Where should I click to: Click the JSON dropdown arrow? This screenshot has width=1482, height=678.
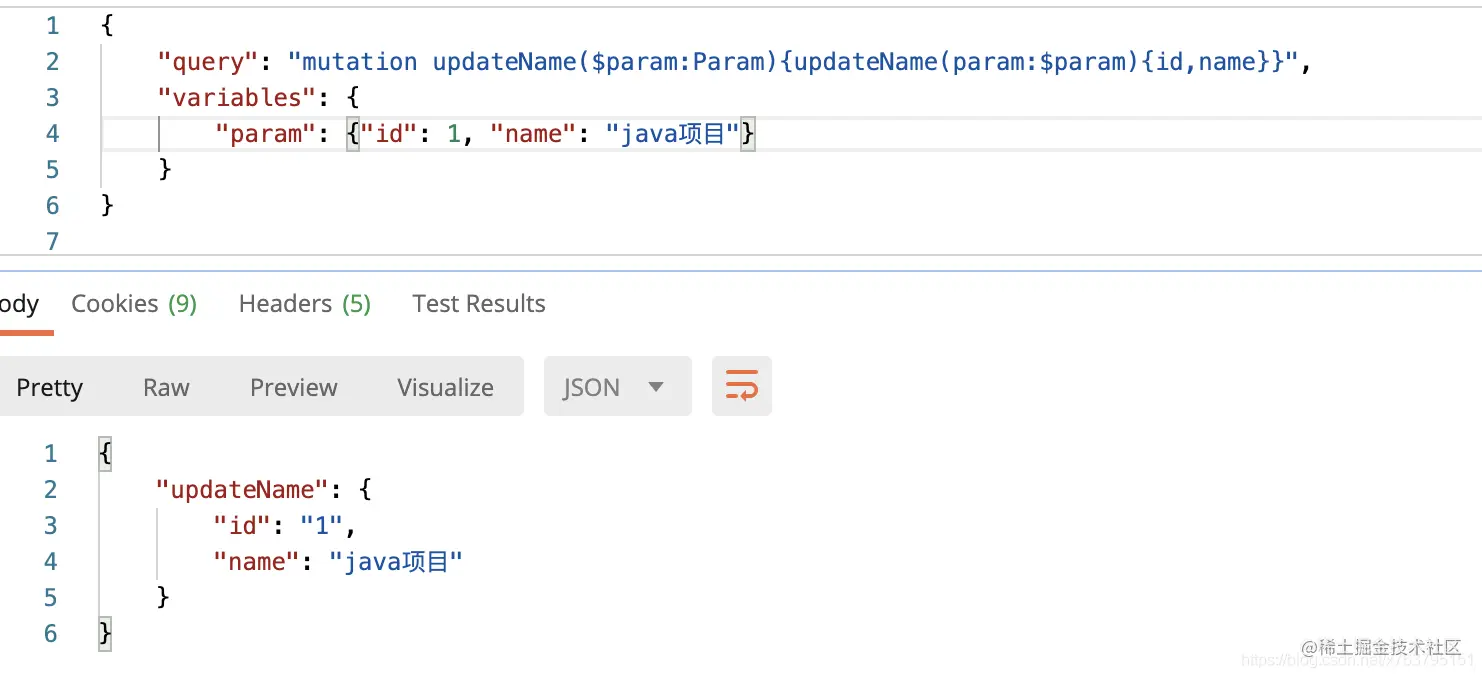pos(656,387)
